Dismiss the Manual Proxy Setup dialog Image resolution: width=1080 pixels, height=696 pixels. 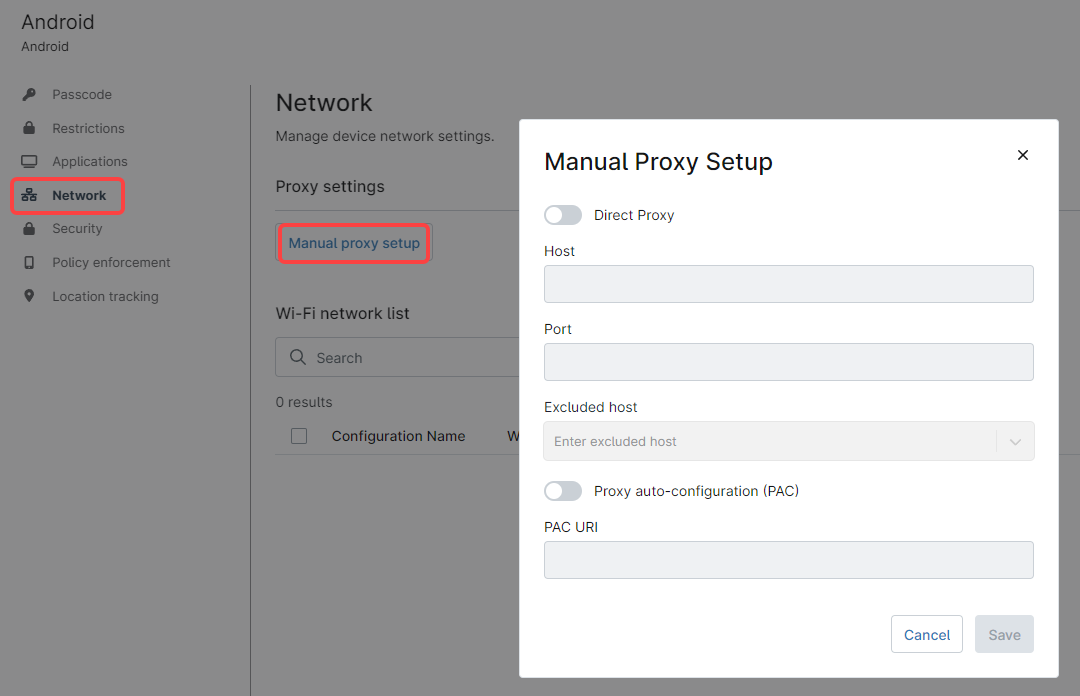pyautogui.click(x=1022, y=155)
